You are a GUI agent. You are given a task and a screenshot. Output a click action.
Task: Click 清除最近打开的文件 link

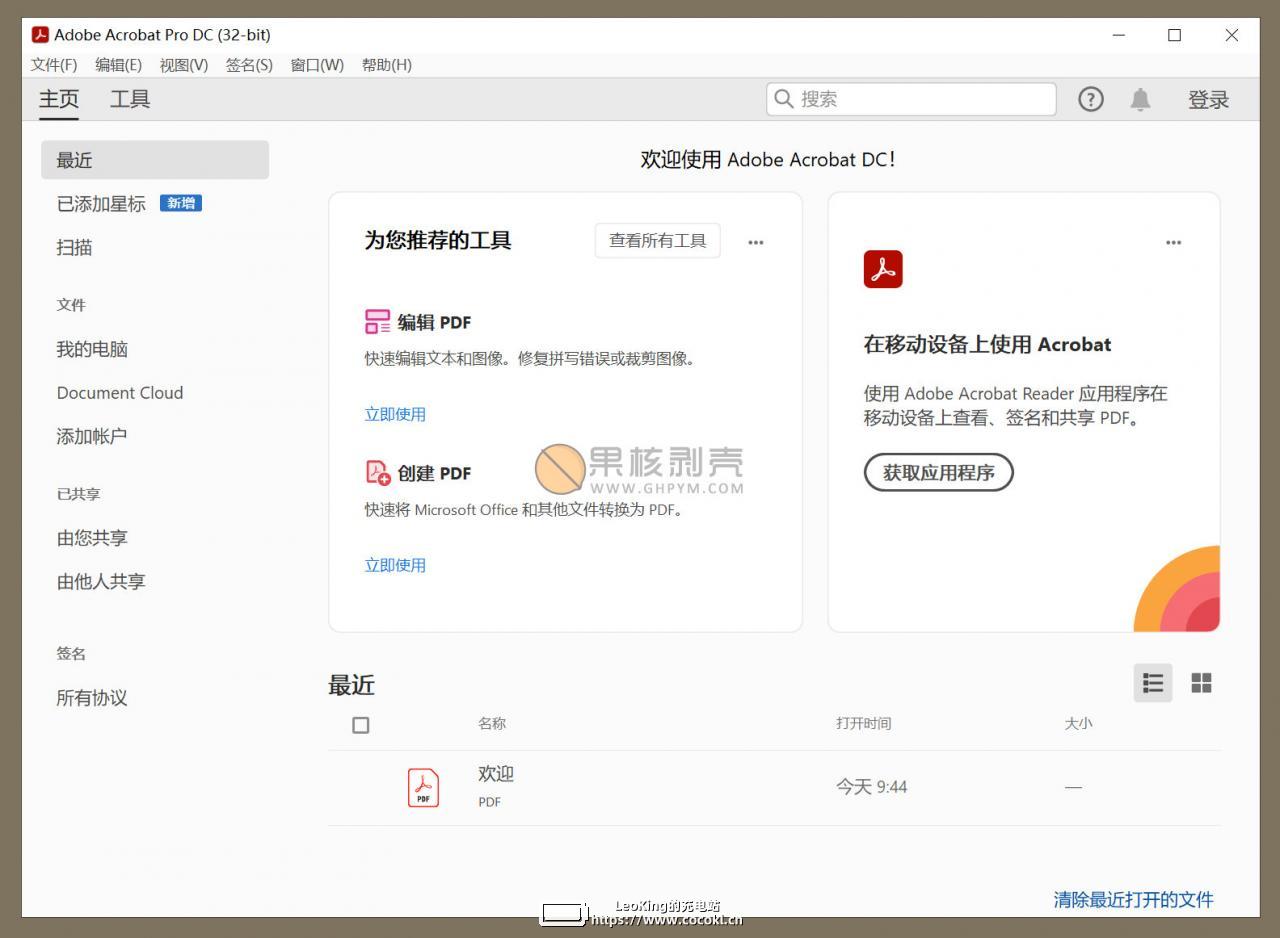point(1133,899)
